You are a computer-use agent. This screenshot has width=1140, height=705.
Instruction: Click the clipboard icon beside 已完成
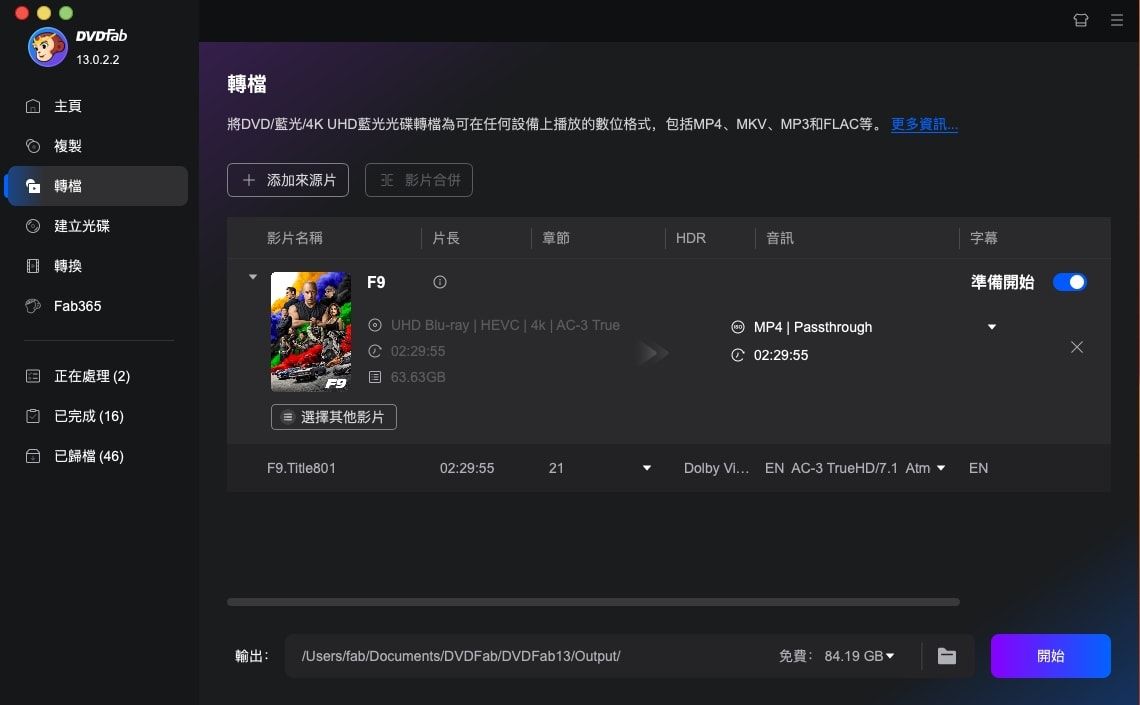[x=33, y=416]
